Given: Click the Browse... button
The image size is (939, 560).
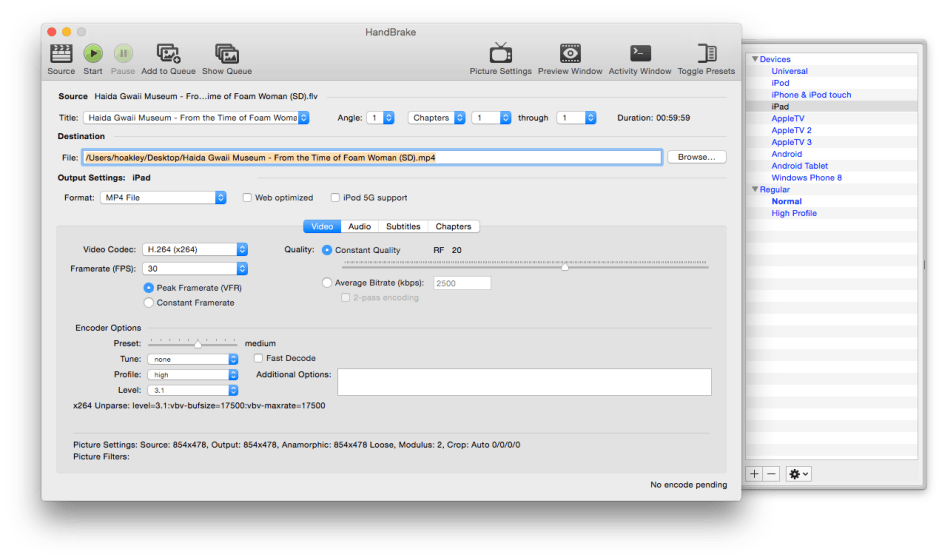Looking at the screenshot, I should point(696,157).
